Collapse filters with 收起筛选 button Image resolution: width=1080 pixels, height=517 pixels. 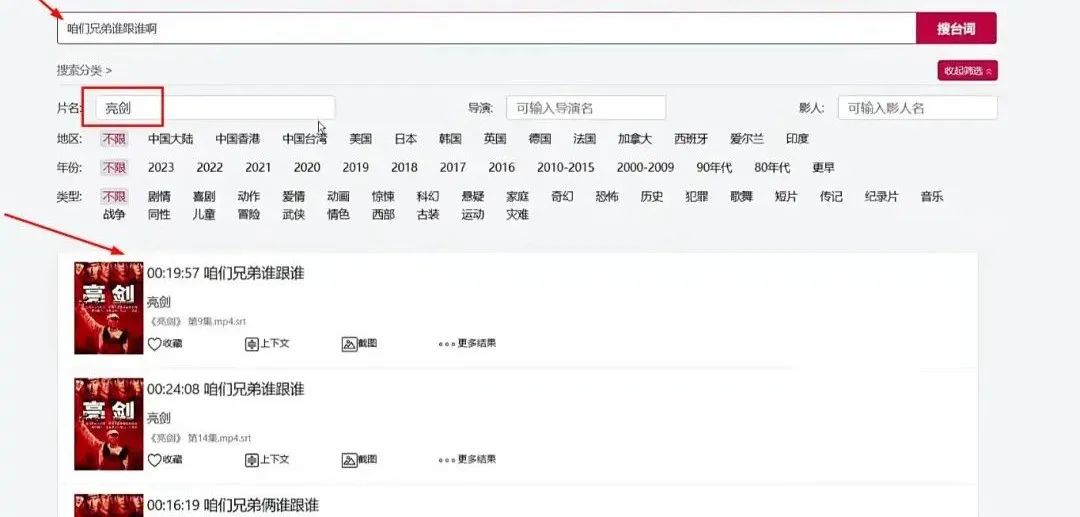click(x=967, y=70)
